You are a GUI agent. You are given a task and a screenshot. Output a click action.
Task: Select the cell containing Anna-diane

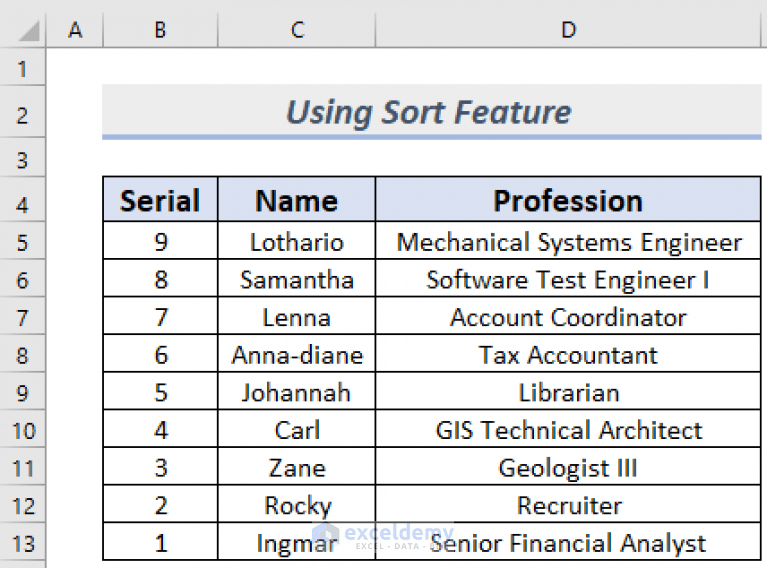point(297,356)
